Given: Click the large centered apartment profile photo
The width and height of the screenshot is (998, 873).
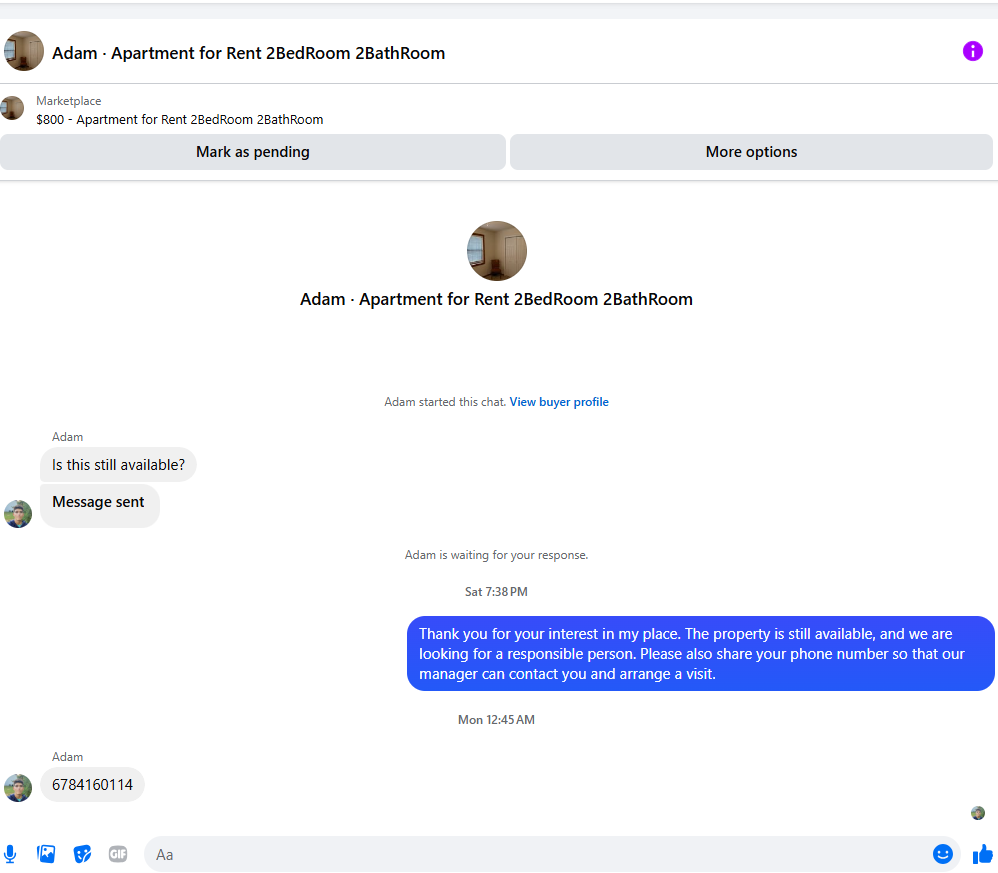Looking at the screenshot, I should (x=496, y=251).
